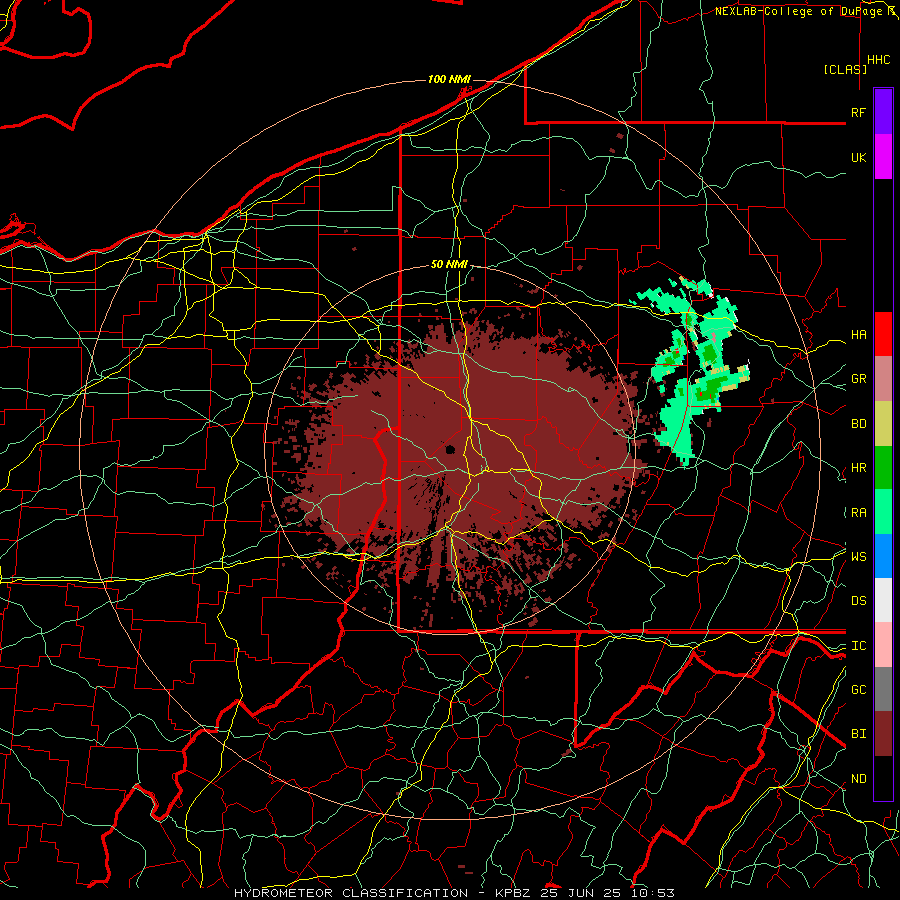Click the "ND" legend label

click(x=858, y=779)
